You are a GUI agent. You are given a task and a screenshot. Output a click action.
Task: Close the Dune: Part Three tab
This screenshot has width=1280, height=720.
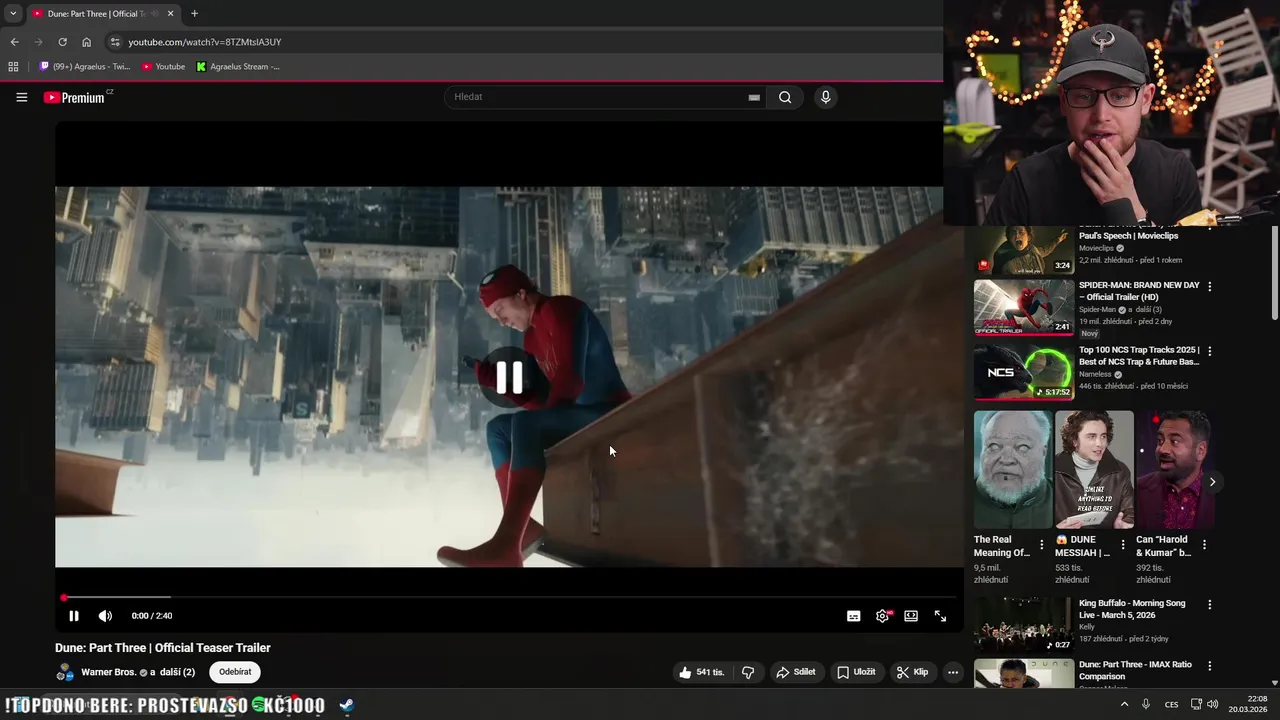click(170, 14)
